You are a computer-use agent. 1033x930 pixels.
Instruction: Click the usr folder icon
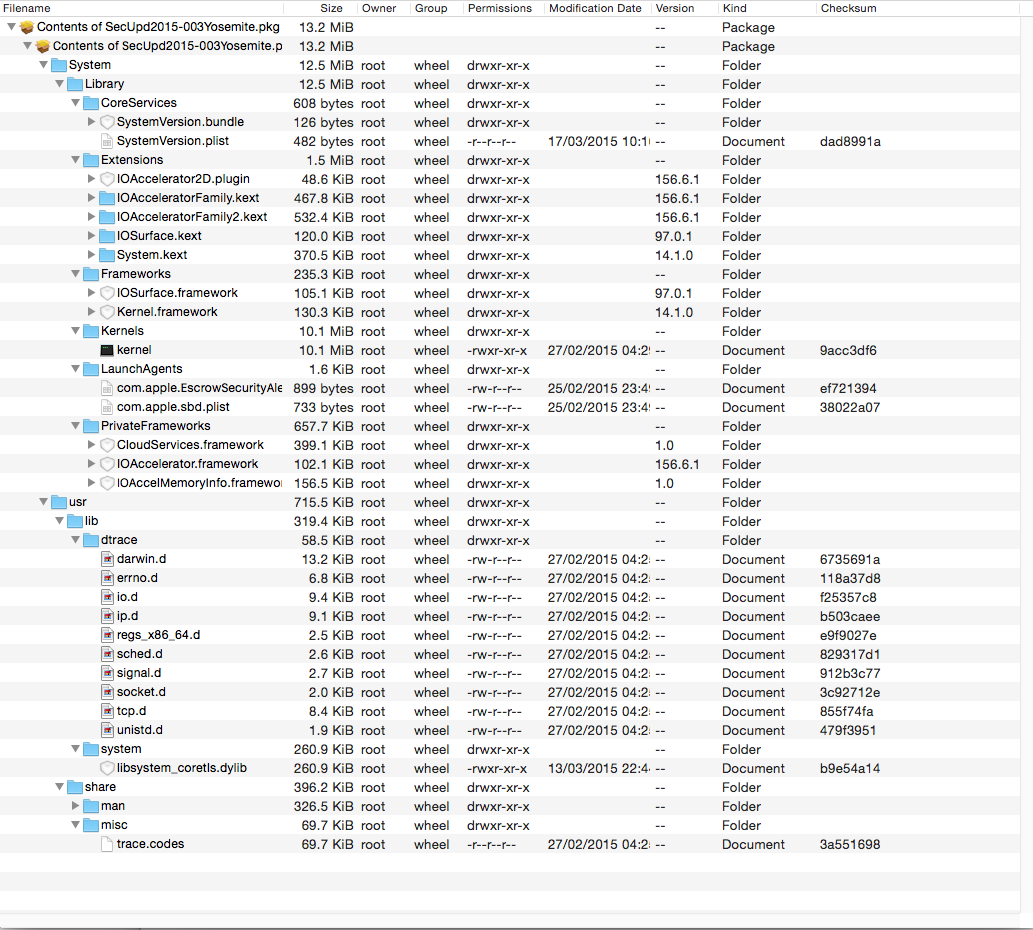coord(59,502)
